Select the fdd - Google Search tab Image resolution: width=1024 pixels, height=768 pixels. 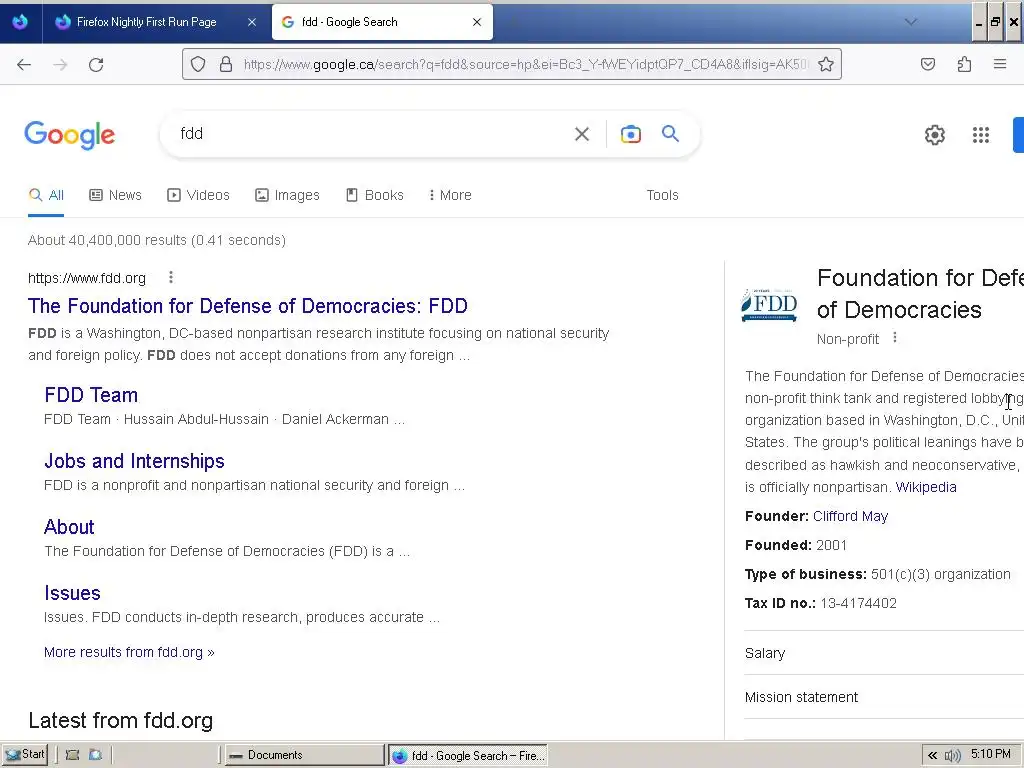(382, 22)
